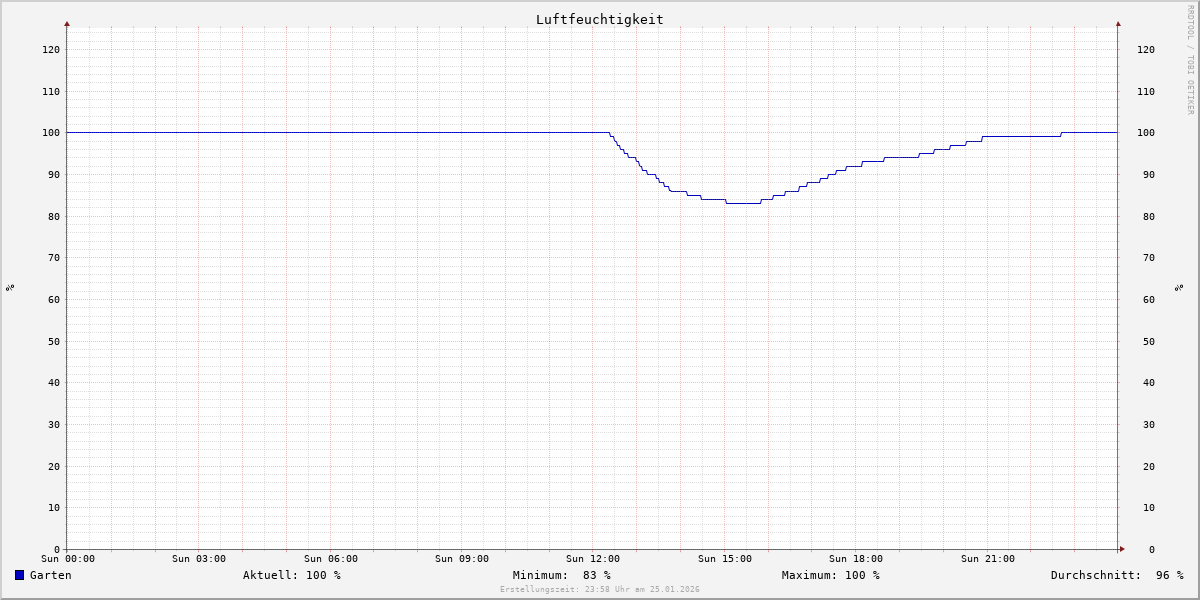Click the 'Sun 00:00' time axis label
Image resolution: width=1200 pixels, height=600 pixels.
coord(68,559)
